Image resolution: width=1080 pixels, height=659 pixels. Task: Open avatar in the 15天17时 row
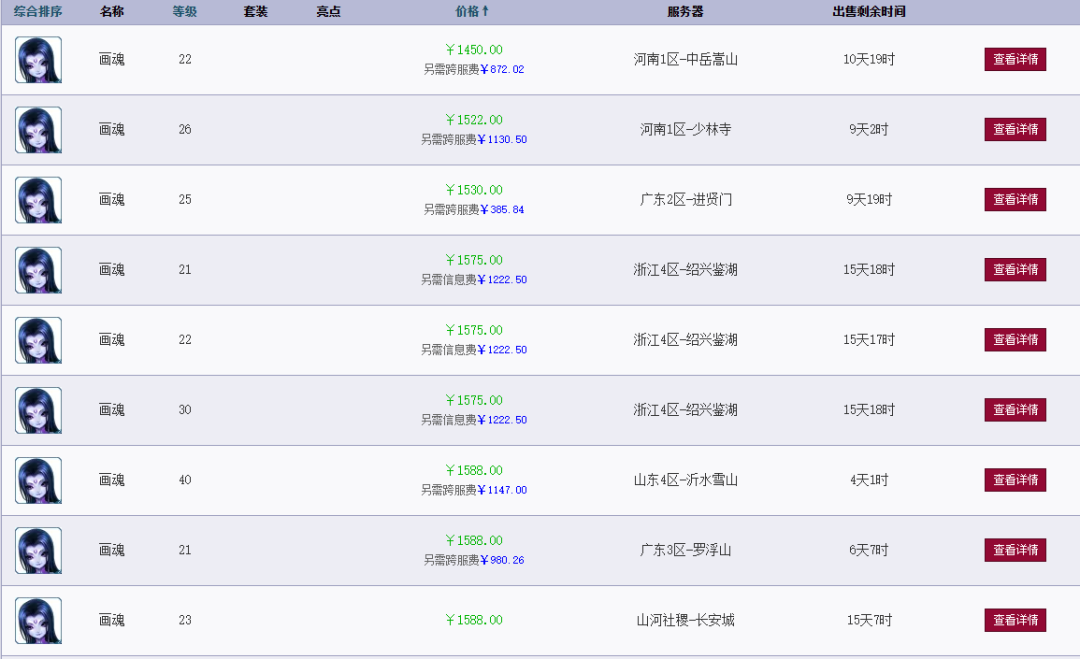pyautogui.click(x=39, y=340)
